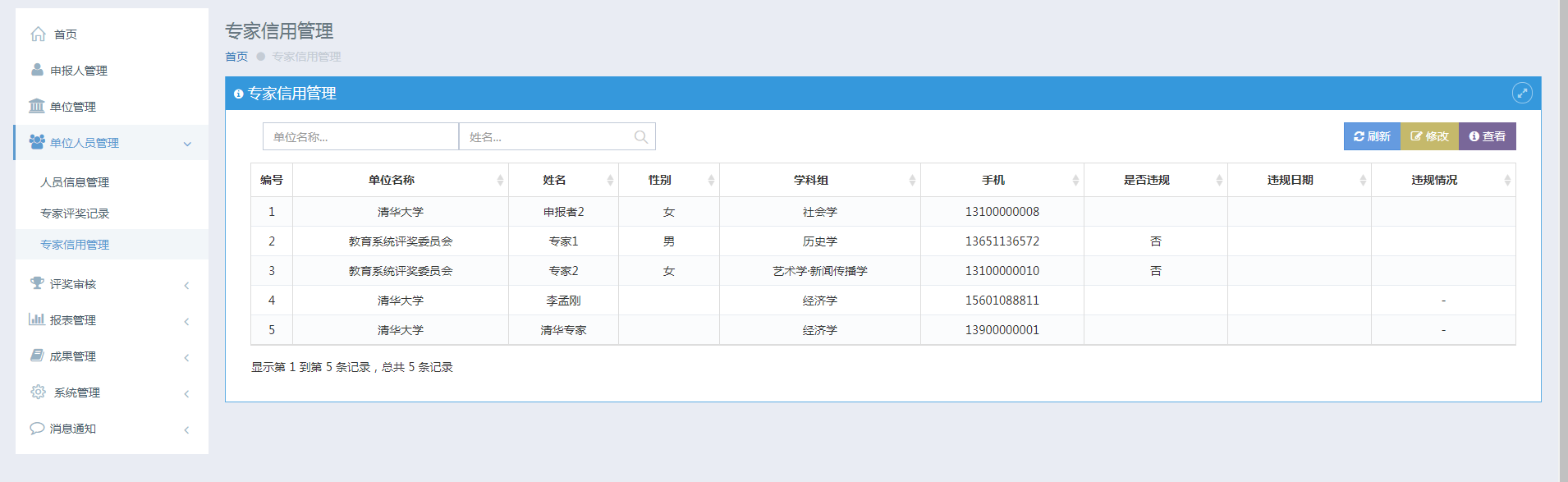The height and width of the screenshot is (482, 1568).
Task: Click the info icon before 专家信用管理 panel title
Action: (x=239, y=94)
